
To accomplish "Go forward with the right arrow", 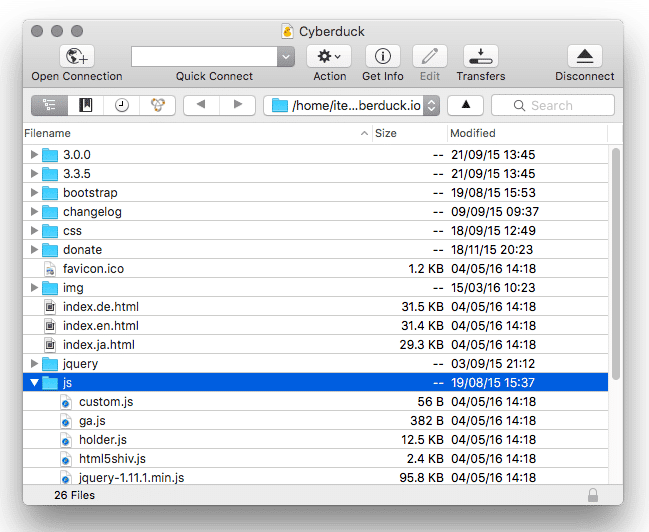I will (x=238, y=105).
